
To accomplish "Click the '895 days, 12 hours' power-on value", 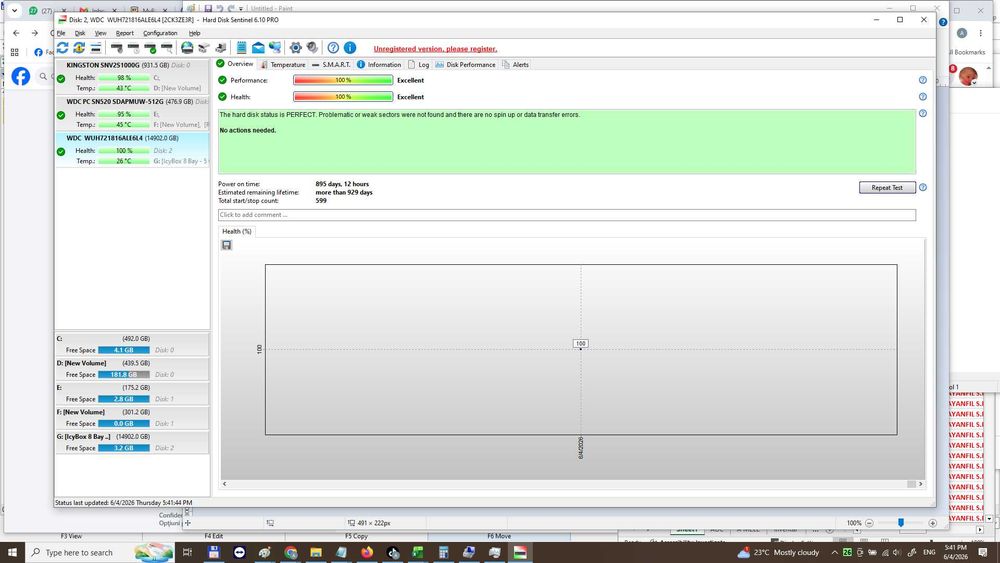I will coord(342,184).
